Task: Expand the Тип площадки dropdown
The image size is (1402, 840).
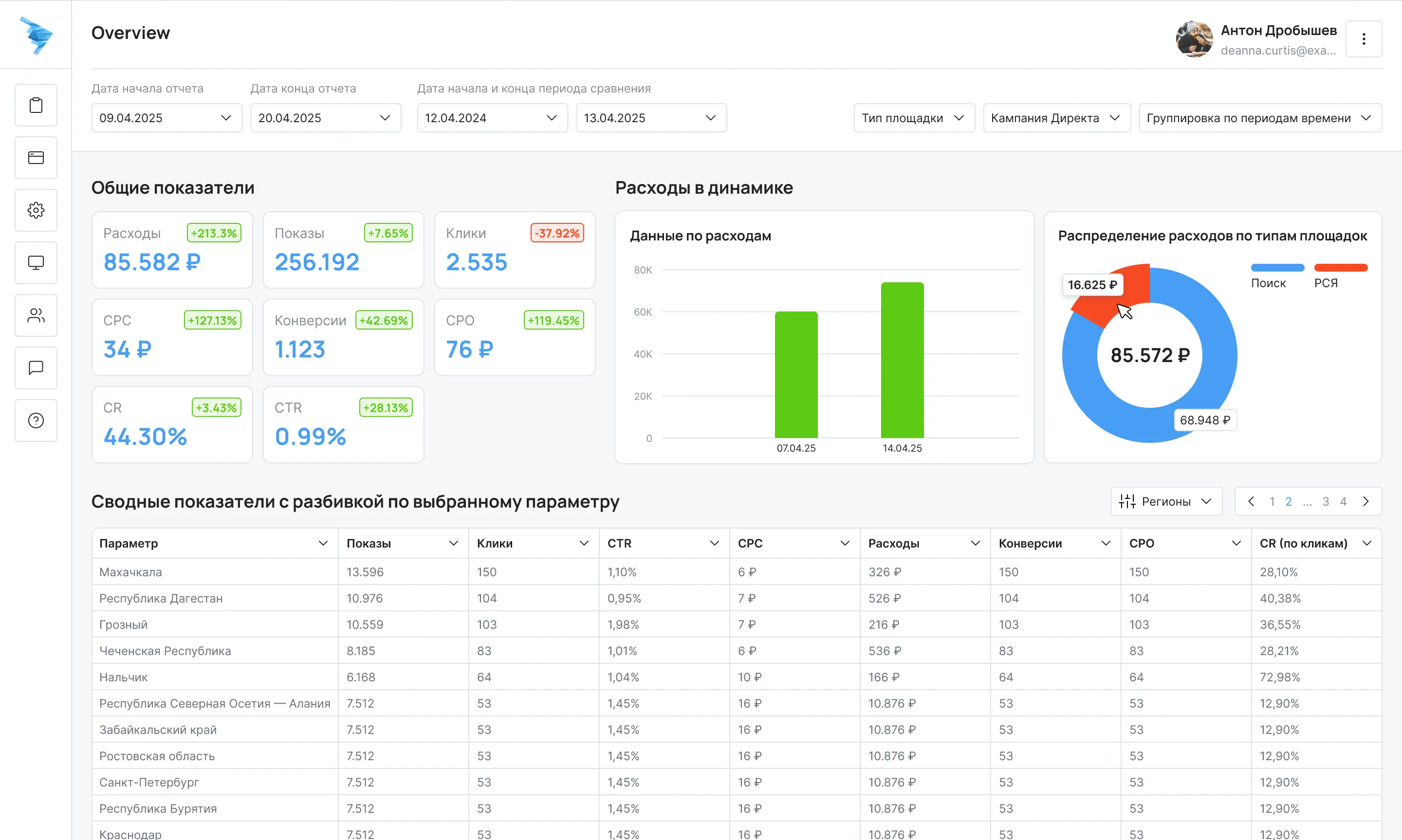Action: coord(914,118)
